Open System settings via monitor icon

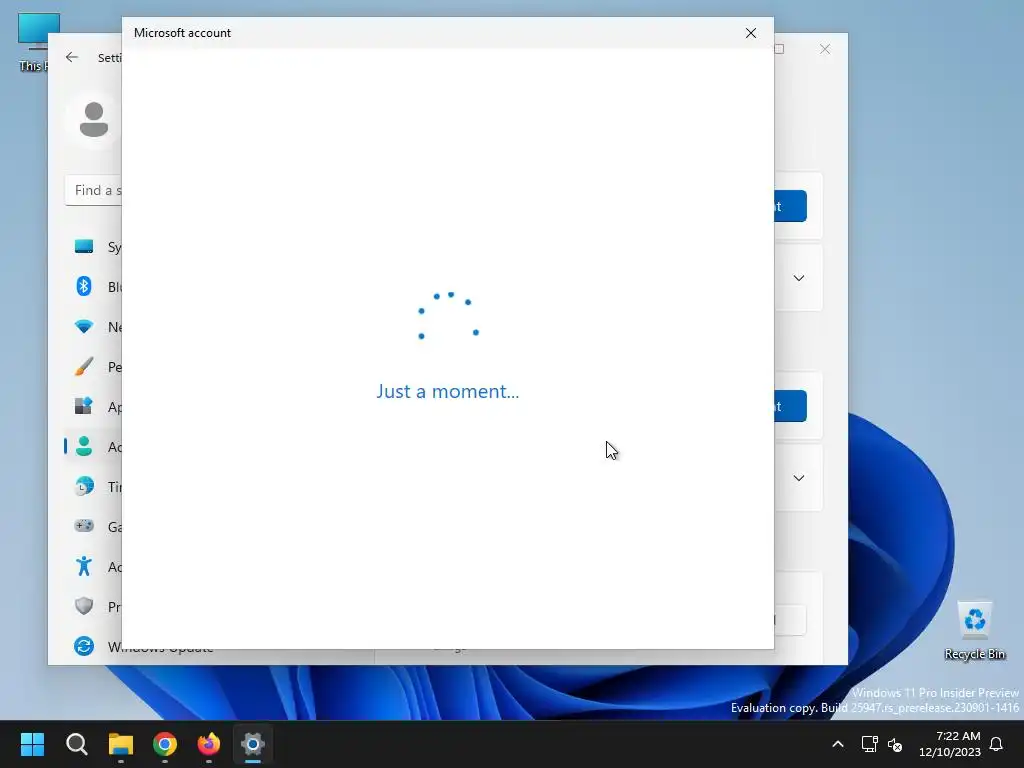[84, 247]
